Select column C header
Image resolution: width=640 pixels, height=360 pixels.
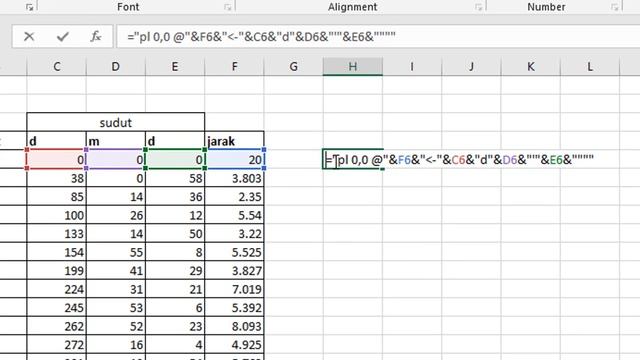pos(57,67)
